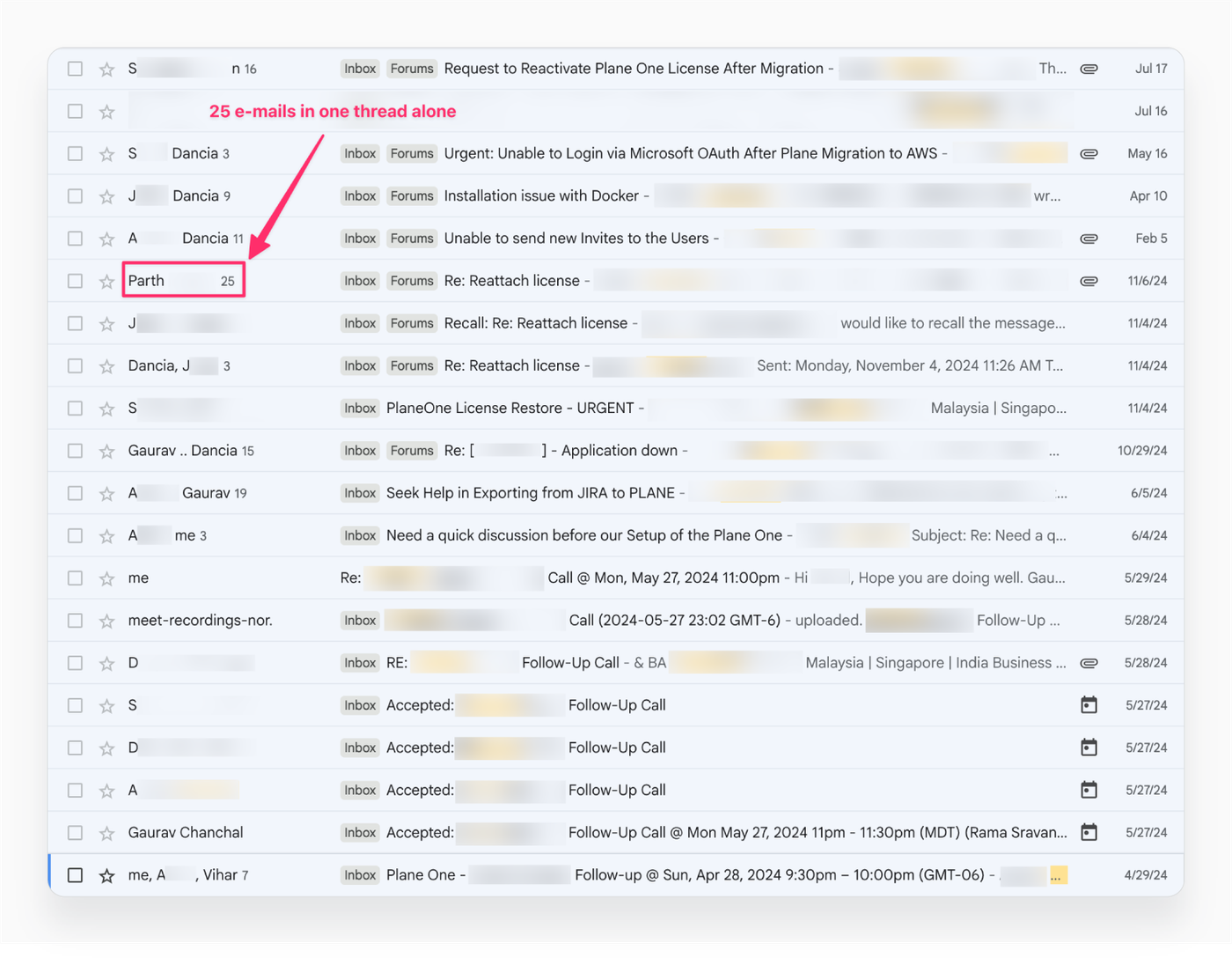
Task: Open meet-recordings-nor. sender email
Action: coord(200,621)
